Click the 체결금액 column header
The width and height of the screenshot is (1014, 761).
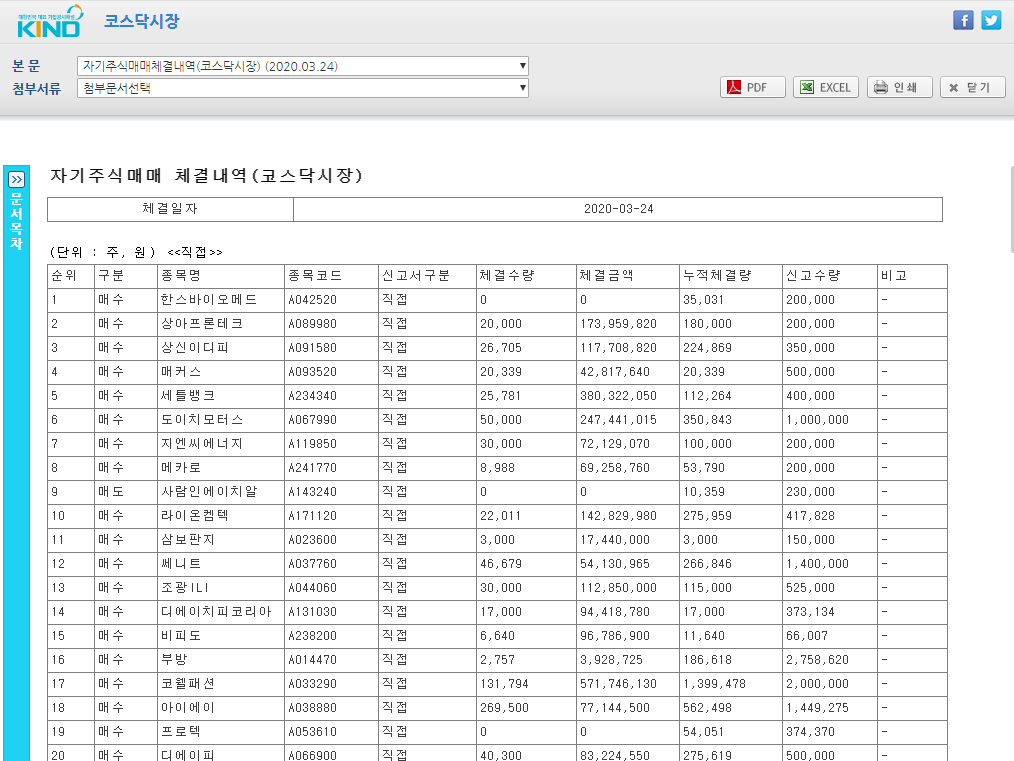(607, 275)
